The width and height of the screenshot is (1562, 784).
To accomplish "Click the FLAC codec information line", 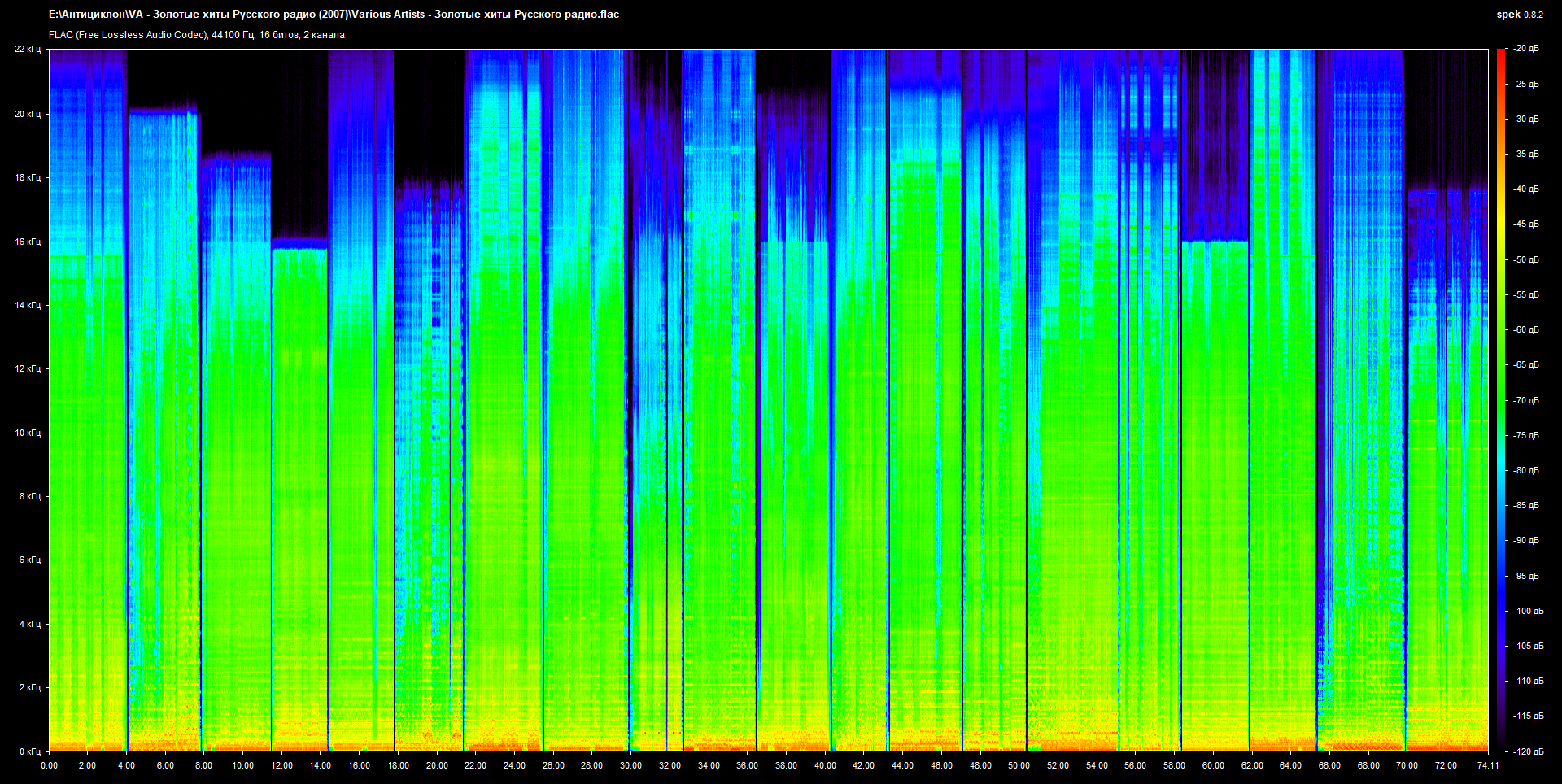I will [x=197, y=35].
